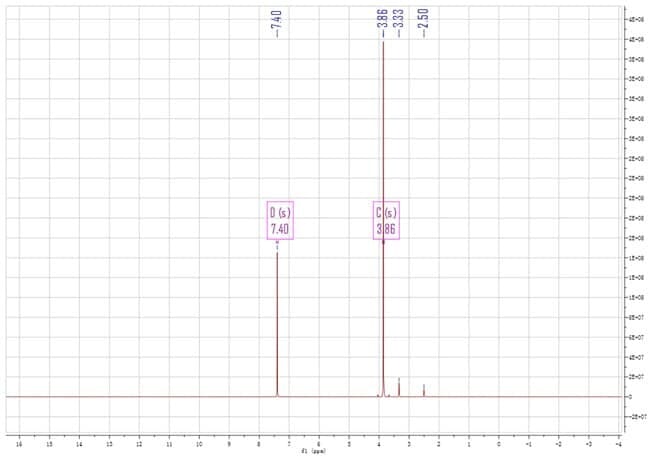Click the 10 tick label on ppm axis
660x461 pixels.
coord(199,444)
